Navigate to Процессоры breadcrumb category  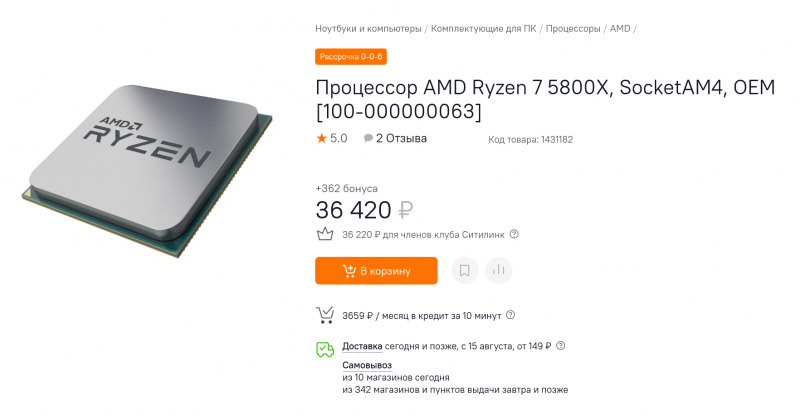[573, 29]
